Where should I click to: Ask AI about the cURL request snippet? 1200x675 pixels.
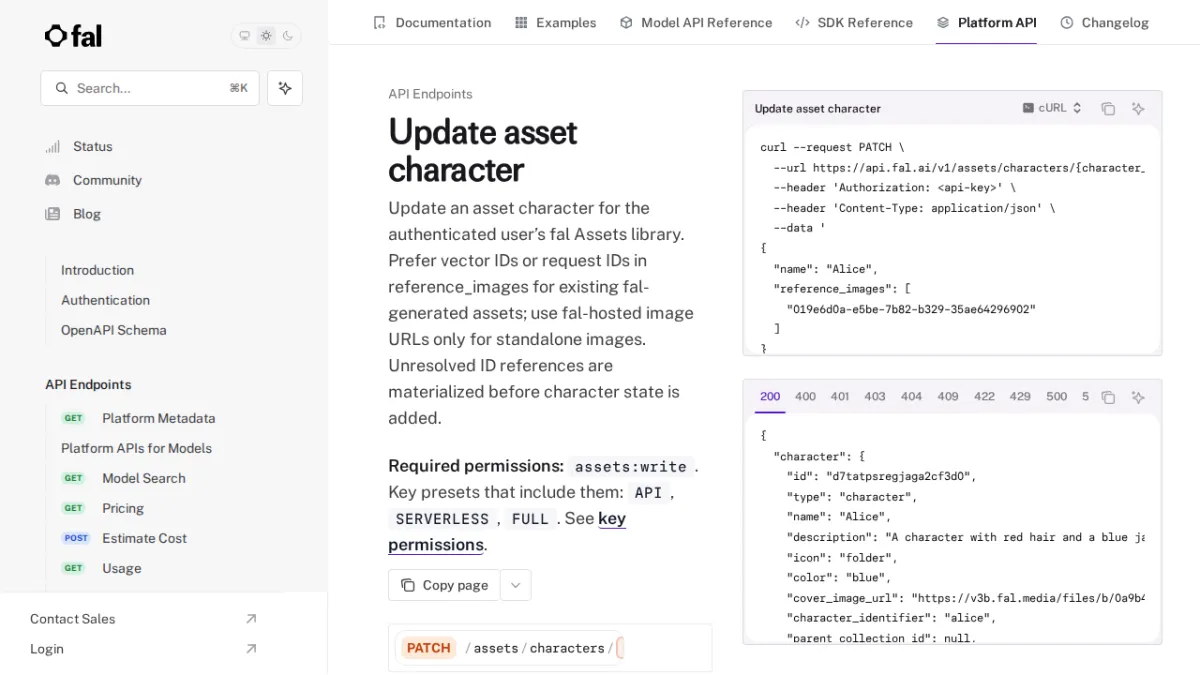(1138, 108)
